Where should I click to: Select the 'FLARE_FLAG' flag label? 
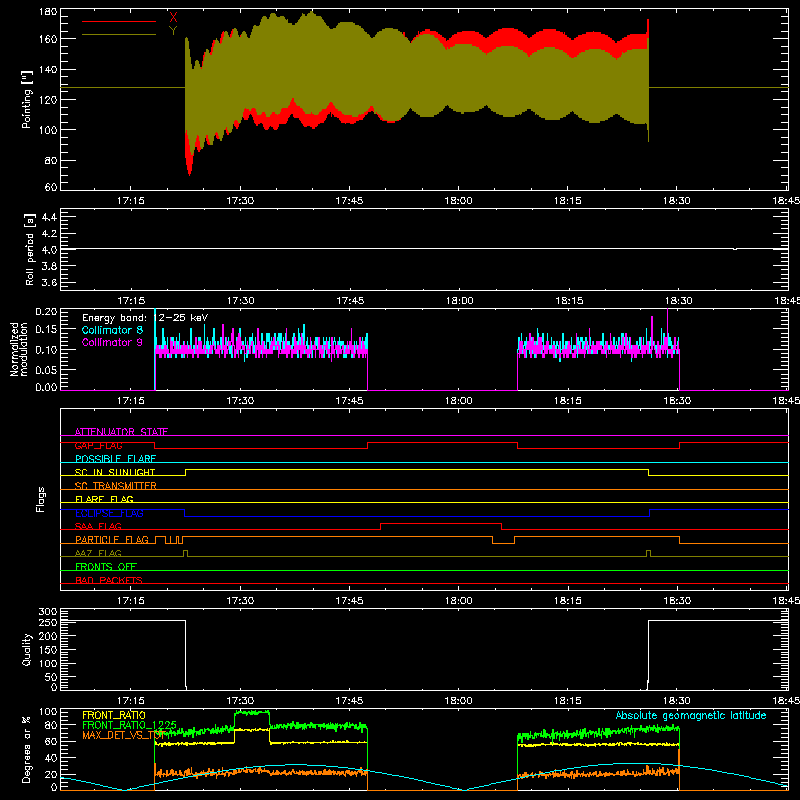104,499
